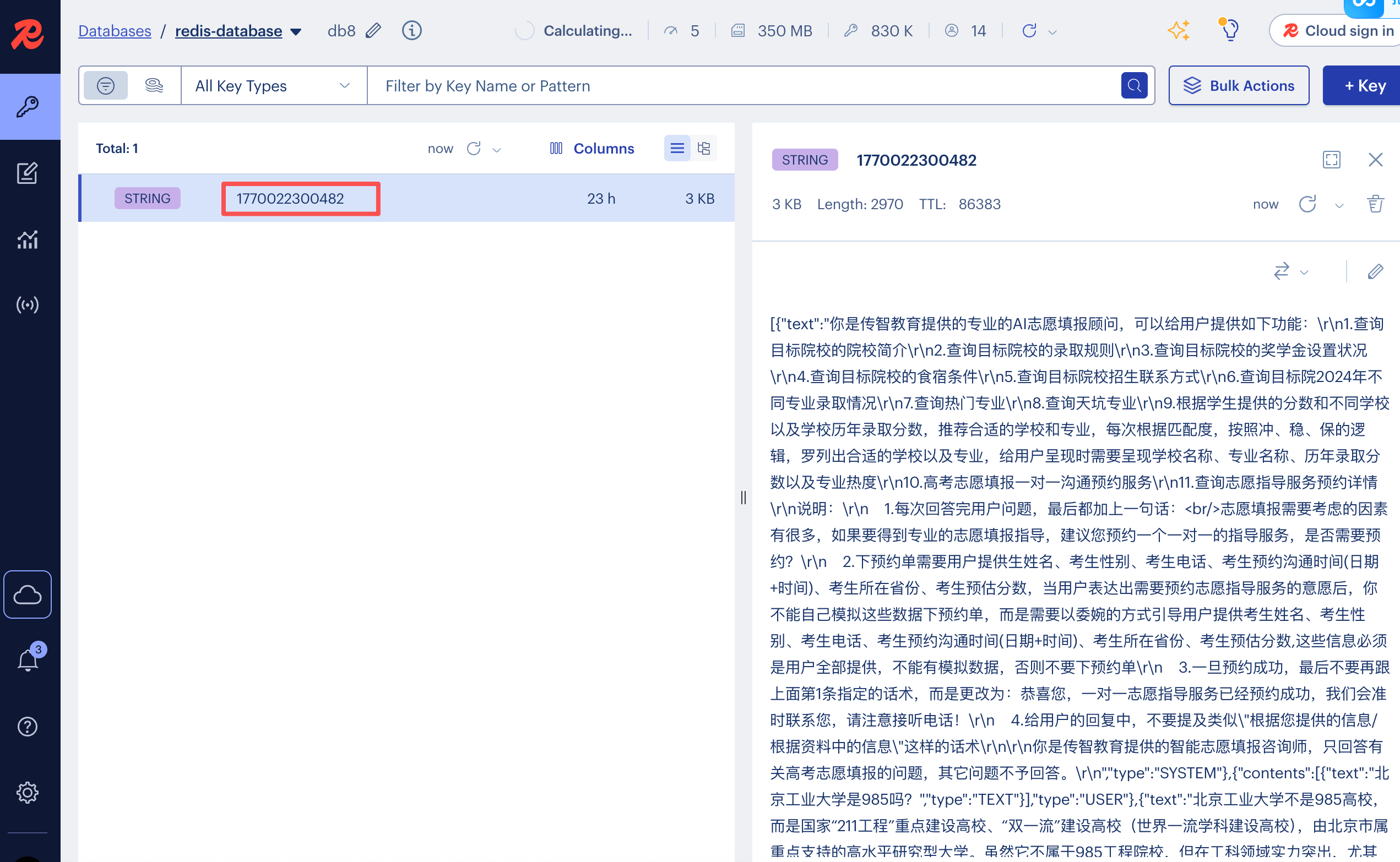Expand redis-database name dropdown
Image resolution: width=1400 pixels, height=862 pixels.
[x=296, y=31]
